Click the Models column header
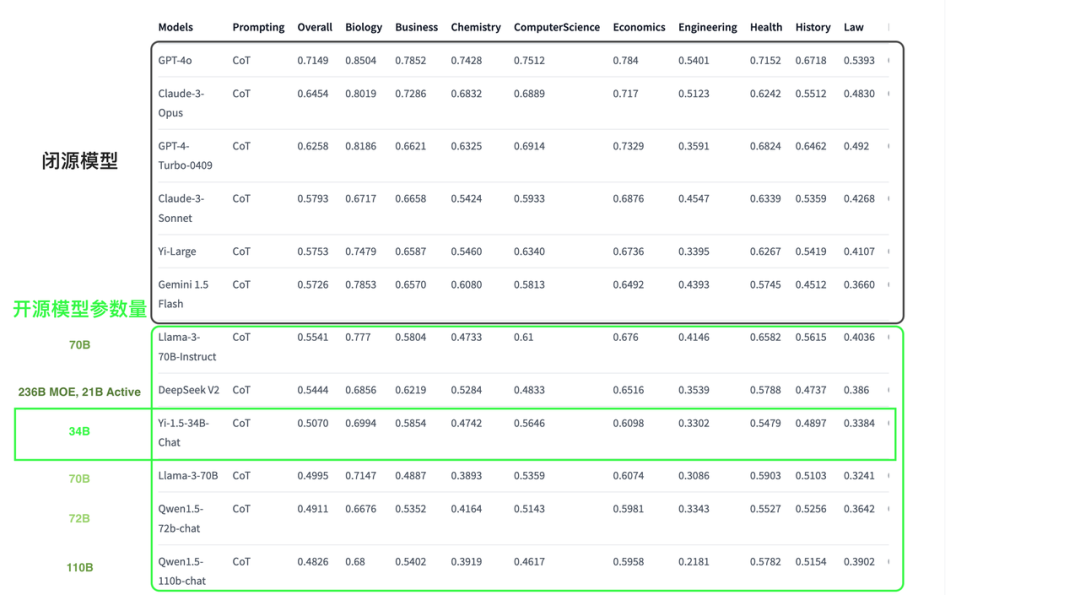This screenshot has height=595, width=1080. pos(175,28)
